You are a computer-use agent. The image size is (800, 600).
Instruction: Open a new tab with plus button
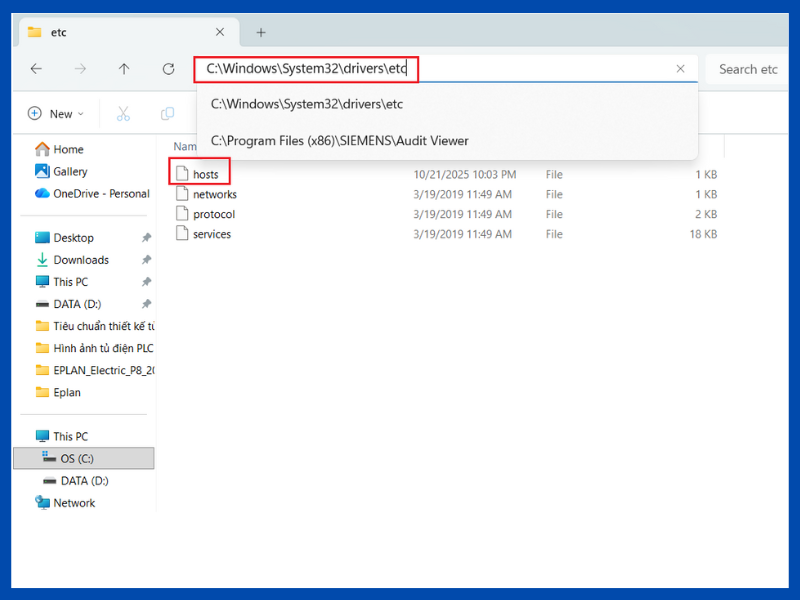click(261, 32)
